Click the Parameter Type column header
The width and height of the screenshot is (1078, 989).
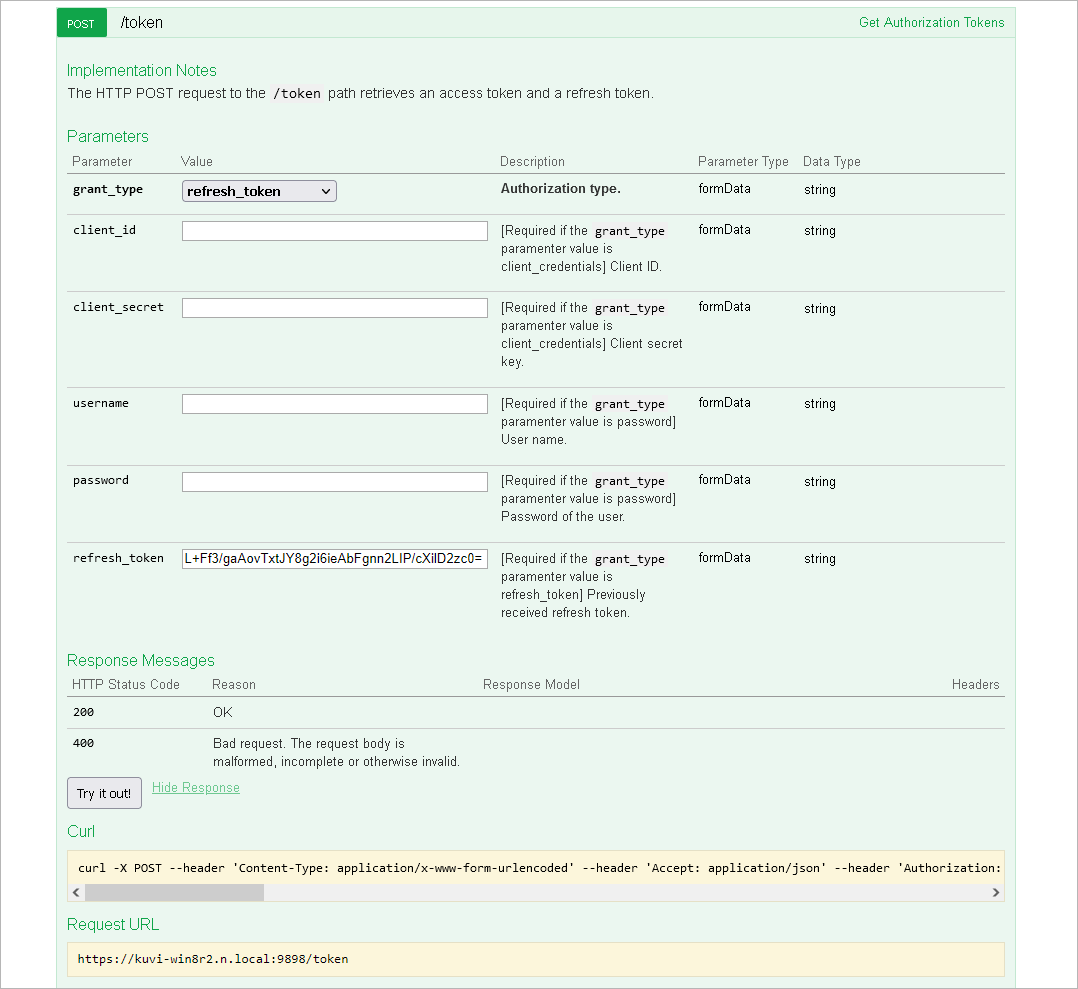[743, 162]
